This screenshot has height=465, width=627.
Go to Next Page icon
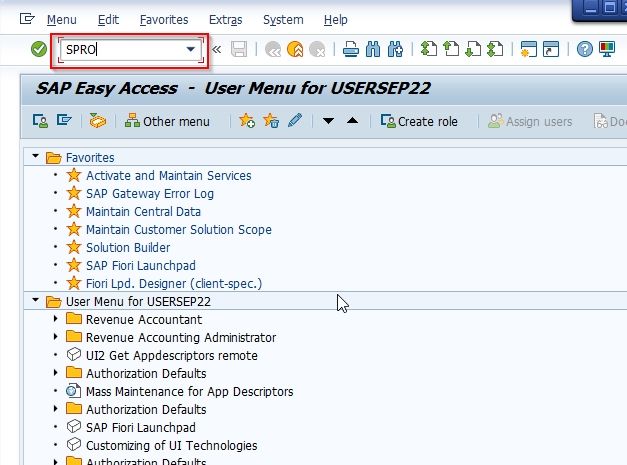coord(473,50)
